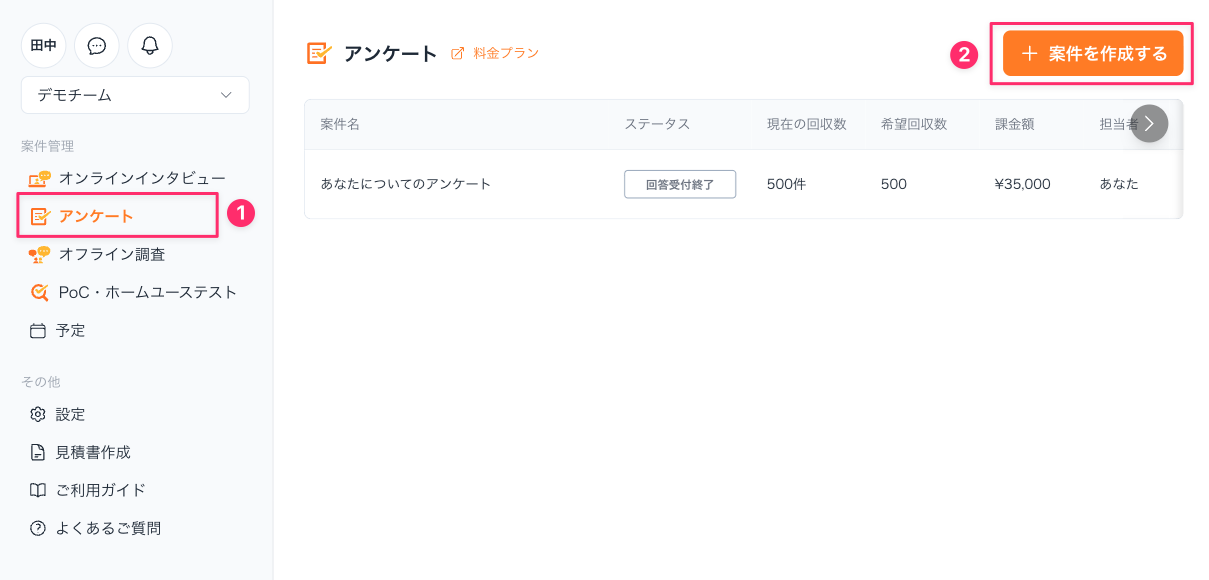
Task: Open オフライン調査 menu item
Action: pyautogui.click(x=111, y=254)
